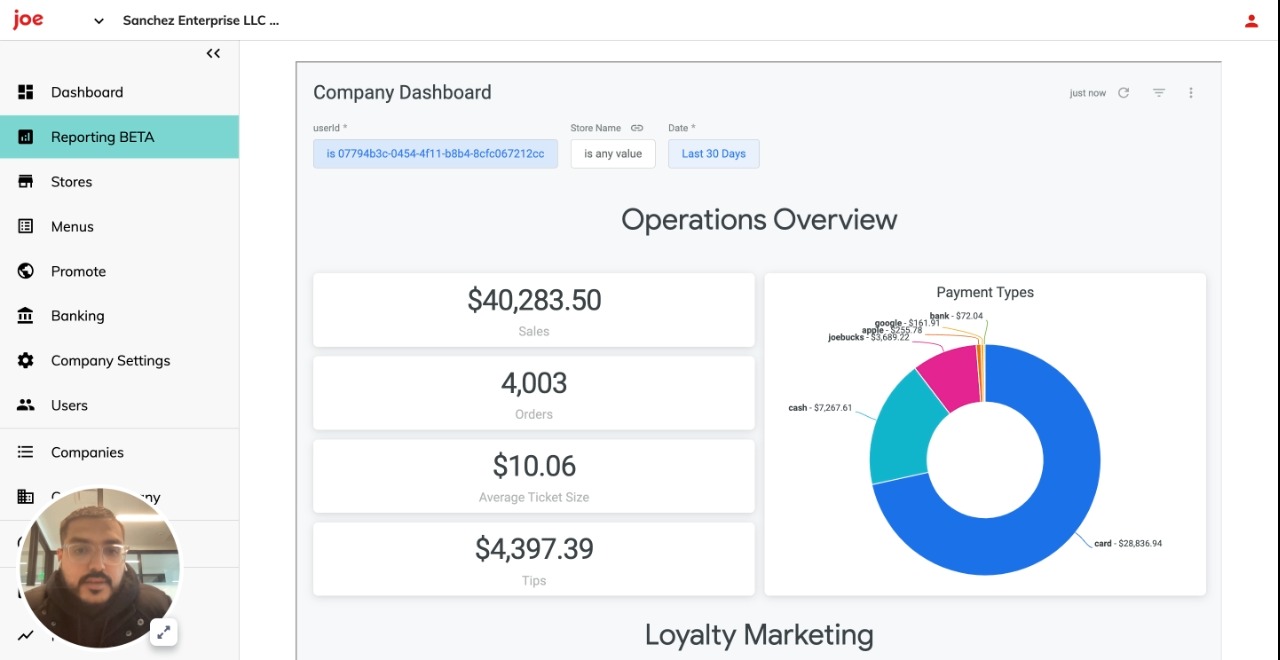Click the Company Settings gear icon
The height and width of the screenshot is (660, 1280).
pos(26,361)
